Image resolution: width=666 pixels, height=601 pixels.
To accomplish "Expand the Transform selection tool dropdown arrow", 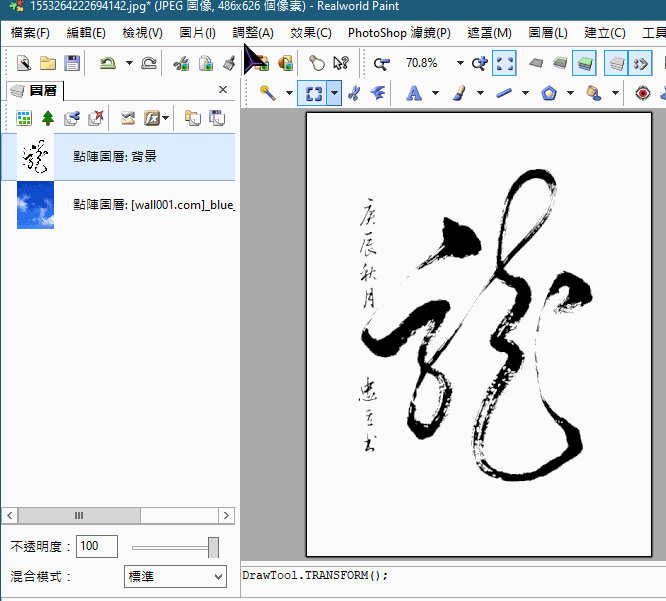I will [x=335, y=93].
